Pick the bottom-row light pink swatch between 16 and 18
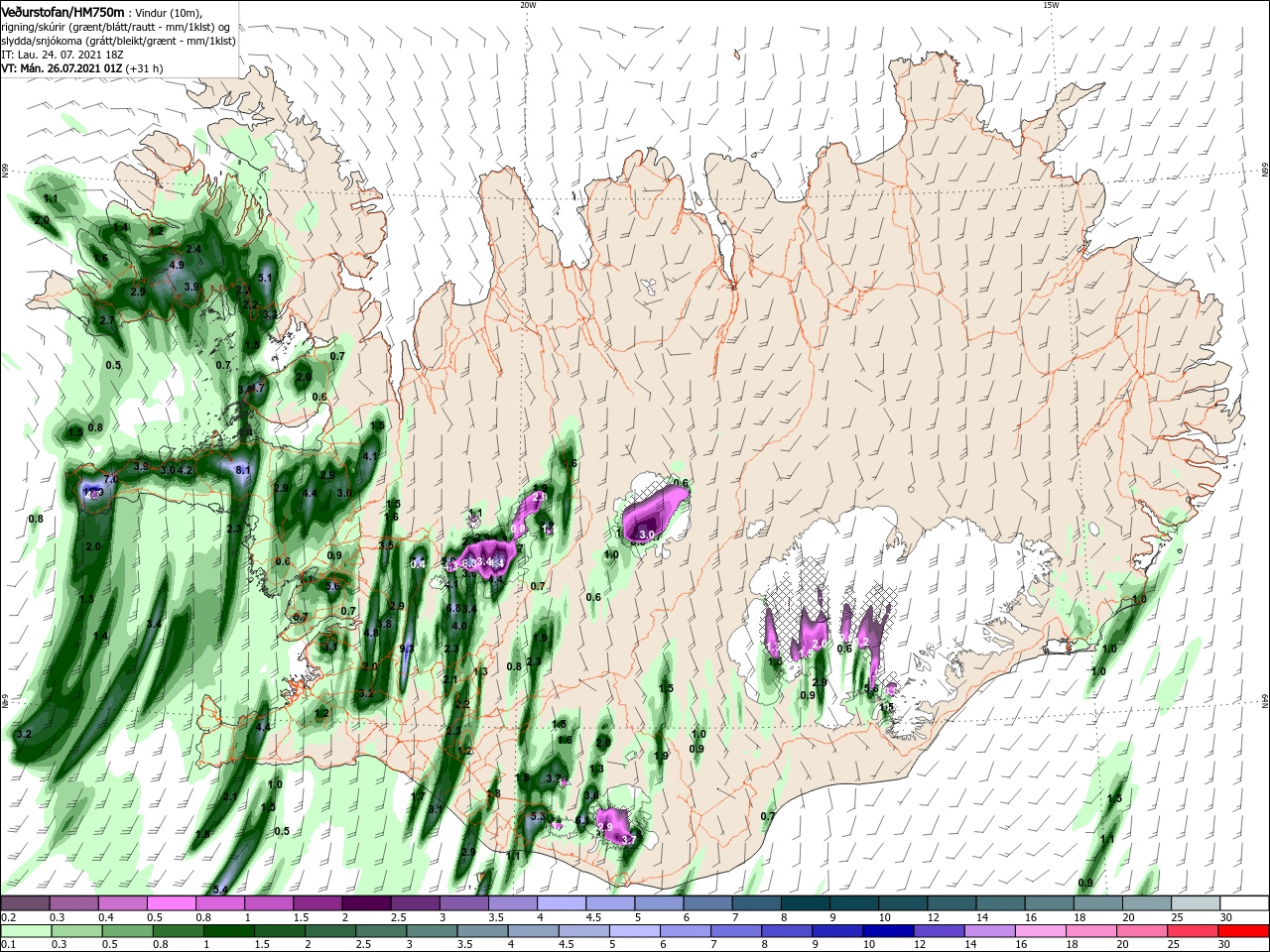This screenshot has width=1270, height=952. 1042,930
